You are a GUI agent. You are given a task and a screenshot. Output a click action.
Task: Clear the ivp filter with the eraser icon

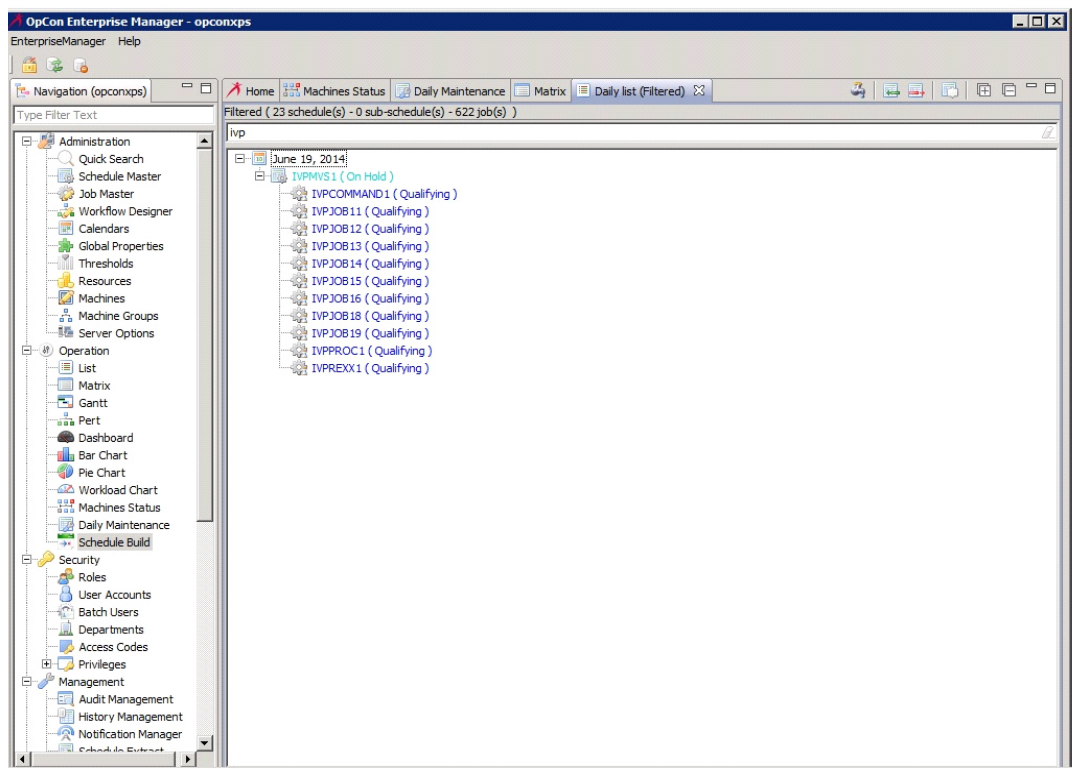(1048, 133)
